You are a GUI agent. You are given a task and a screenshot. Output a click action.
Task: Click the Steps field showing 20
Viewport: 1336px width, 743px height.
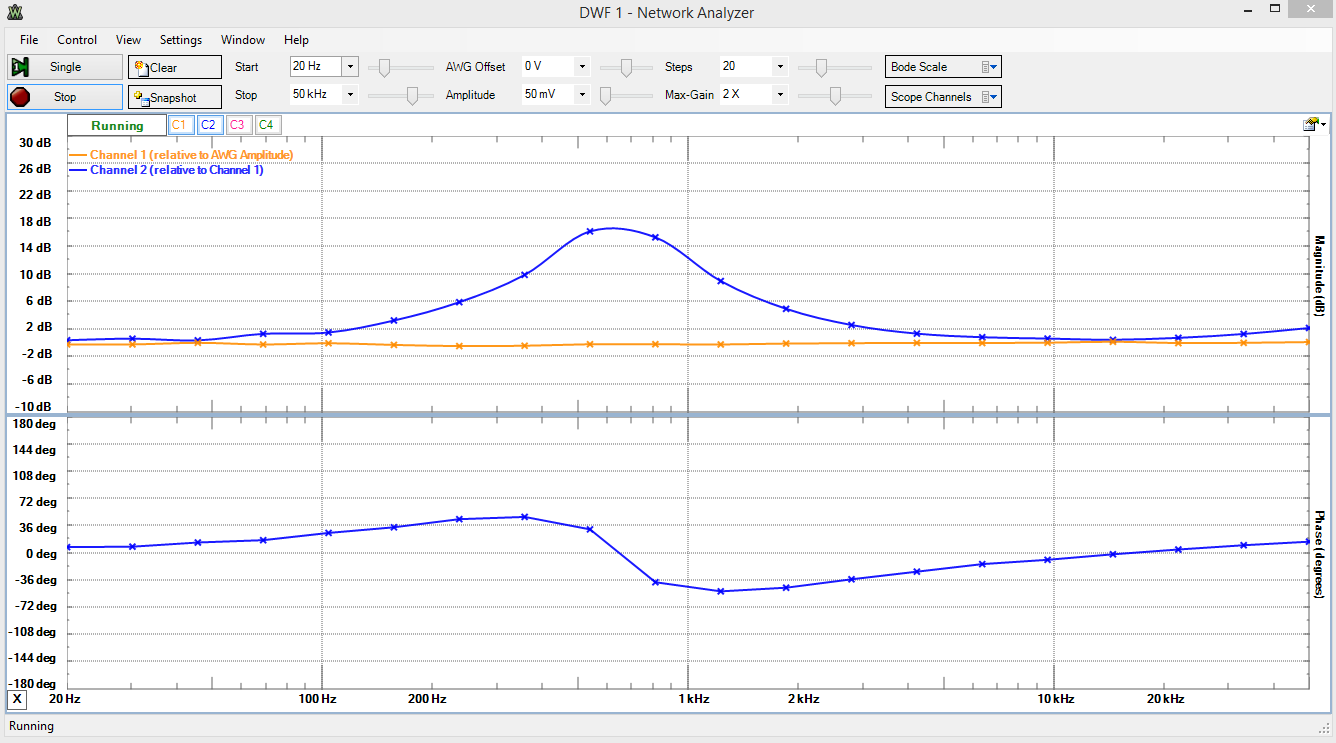point(745,67)
